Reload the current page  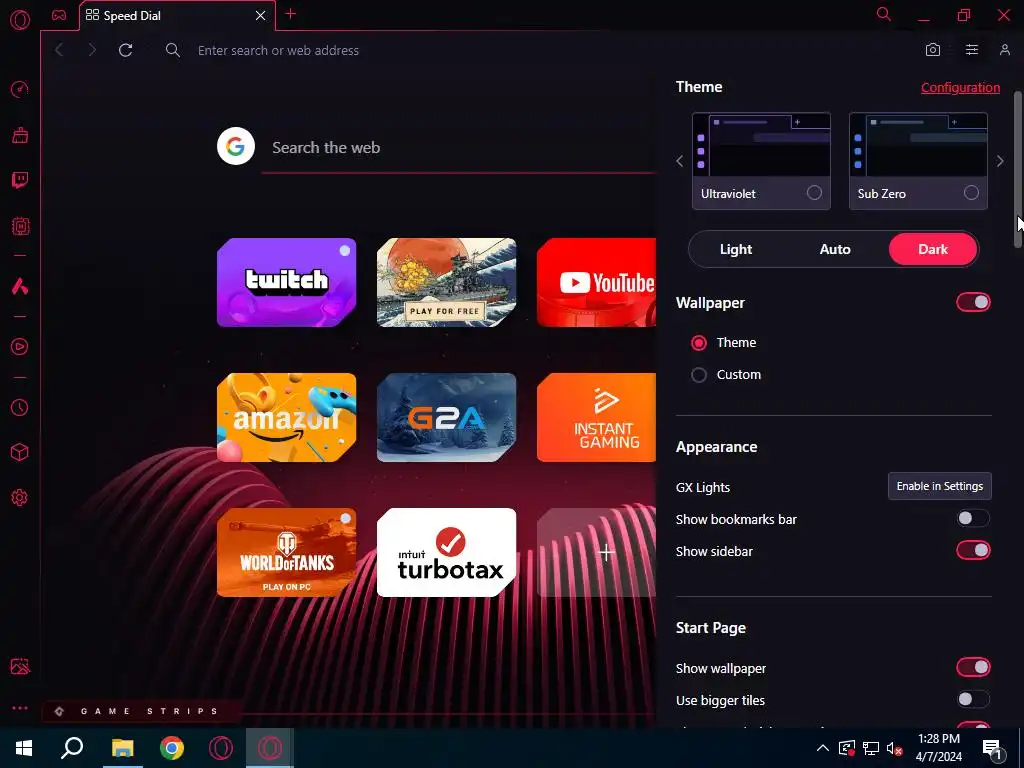125,50
